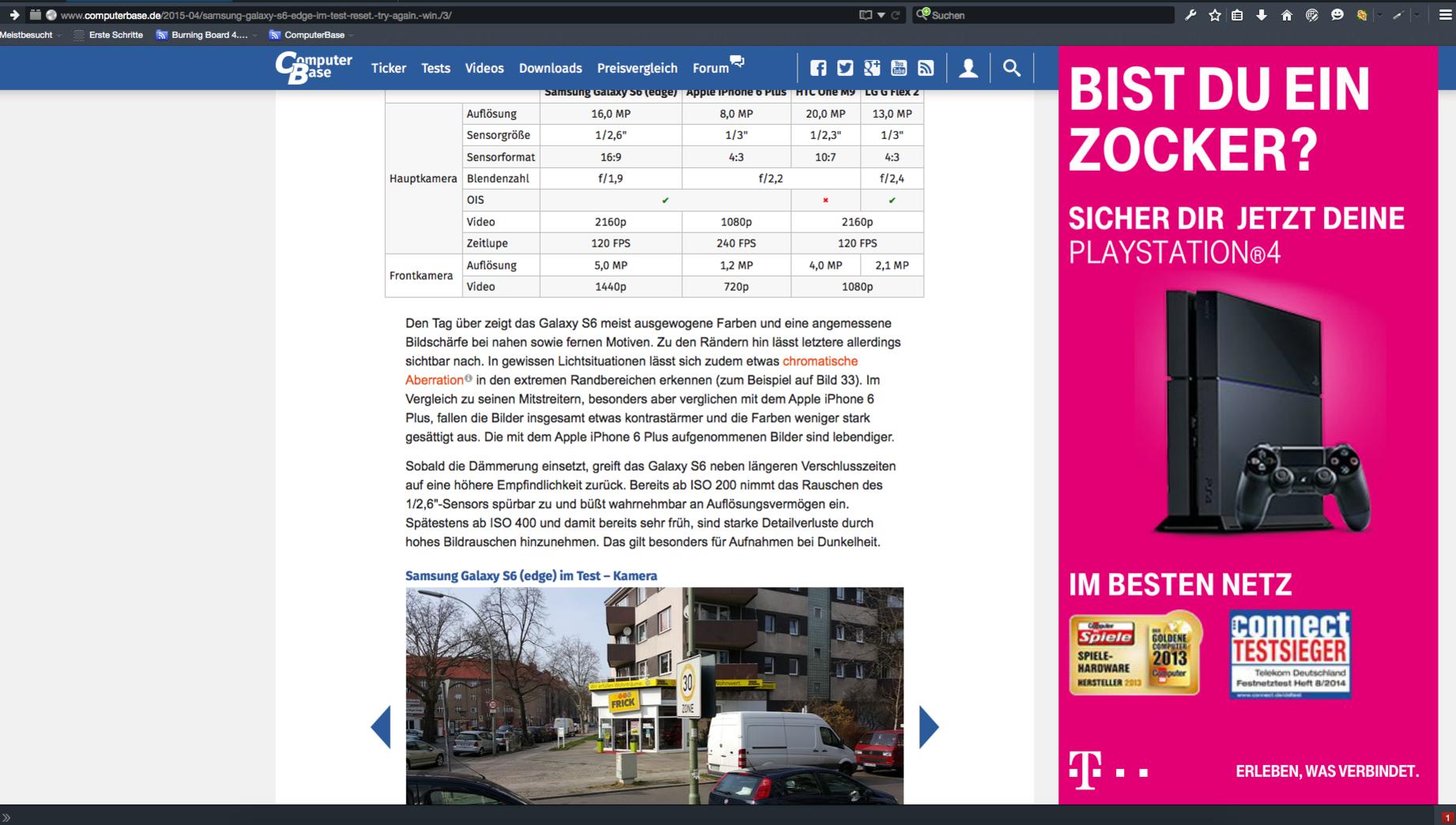The height and width of the screenshot is (825, 1456).
Task: Go to browser home page icon
Action: [x=1287, y=15]
